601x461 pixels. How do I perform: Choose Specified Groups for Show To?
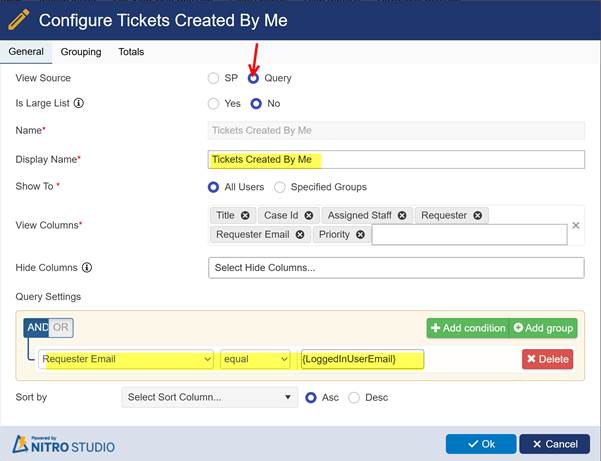[x=280, y=187]
